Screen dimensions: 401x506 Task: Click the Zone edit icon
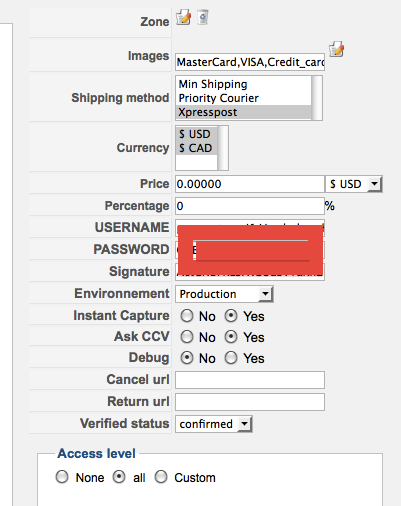[183, 17]
